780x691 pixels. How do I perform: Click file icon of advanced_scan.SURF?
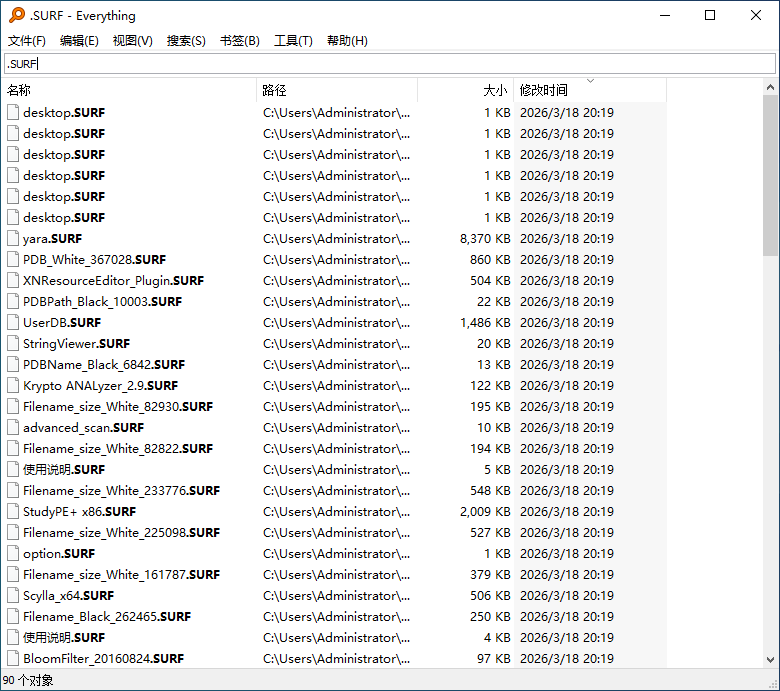[x=13, y=428]
